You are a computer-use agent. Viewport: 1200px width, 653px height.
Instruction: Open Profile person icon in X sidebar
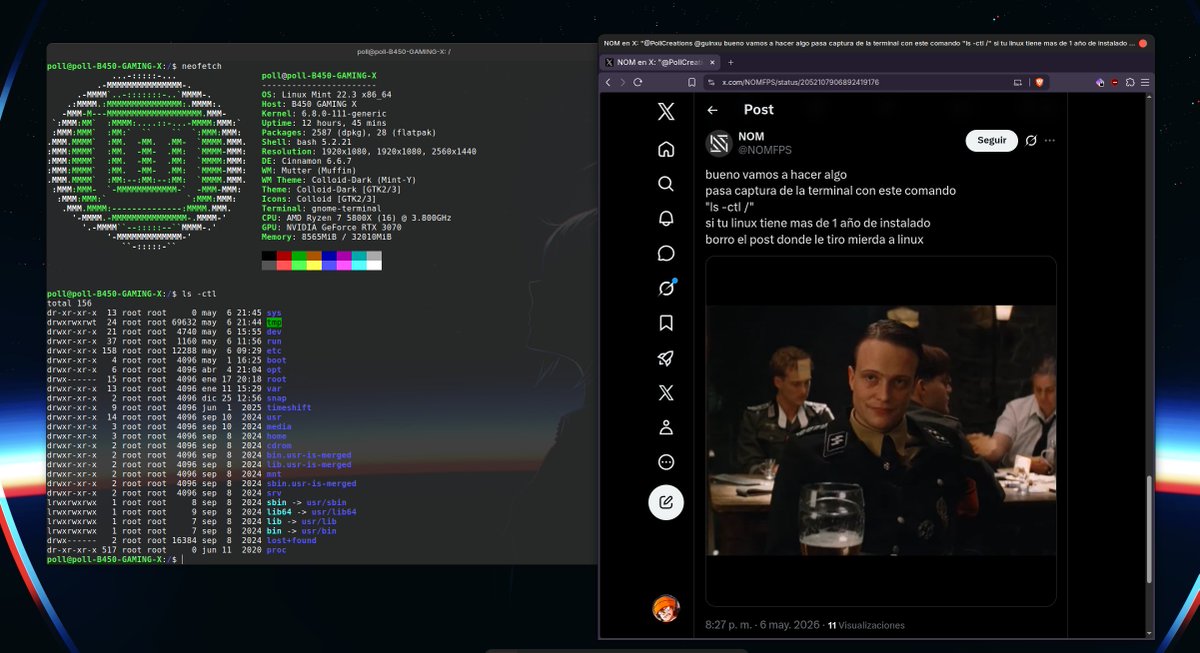point(666,427)
